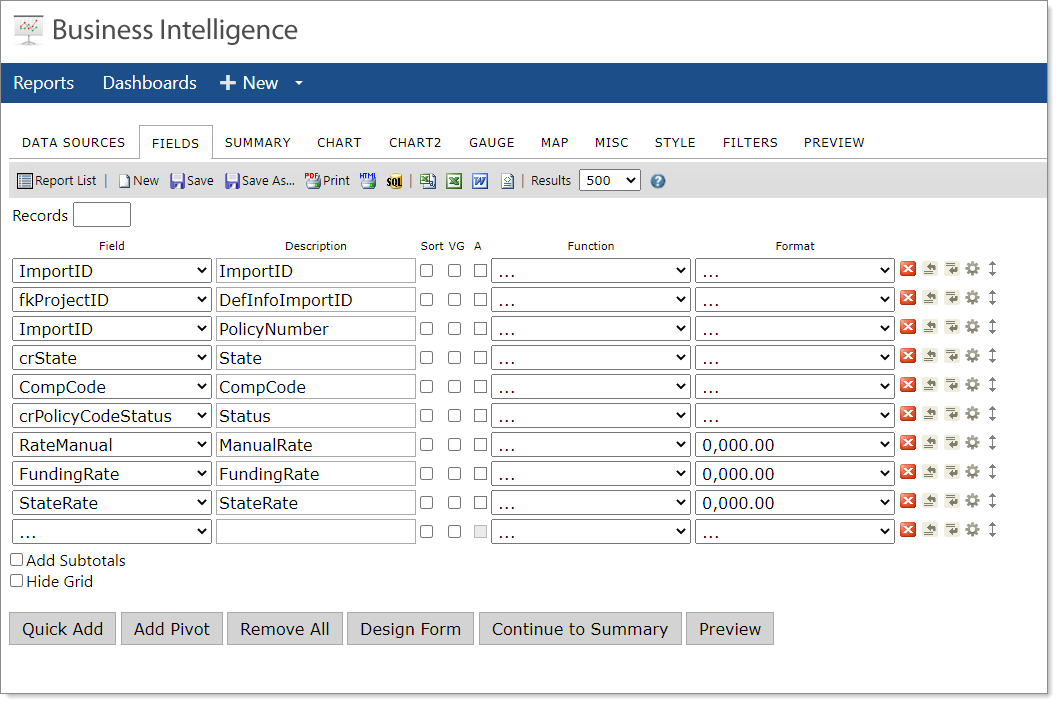This screenshot has height=704, width=1058.
Task: Click the move arrow on the fkProjectID row
Action: [x=993, y=298]
